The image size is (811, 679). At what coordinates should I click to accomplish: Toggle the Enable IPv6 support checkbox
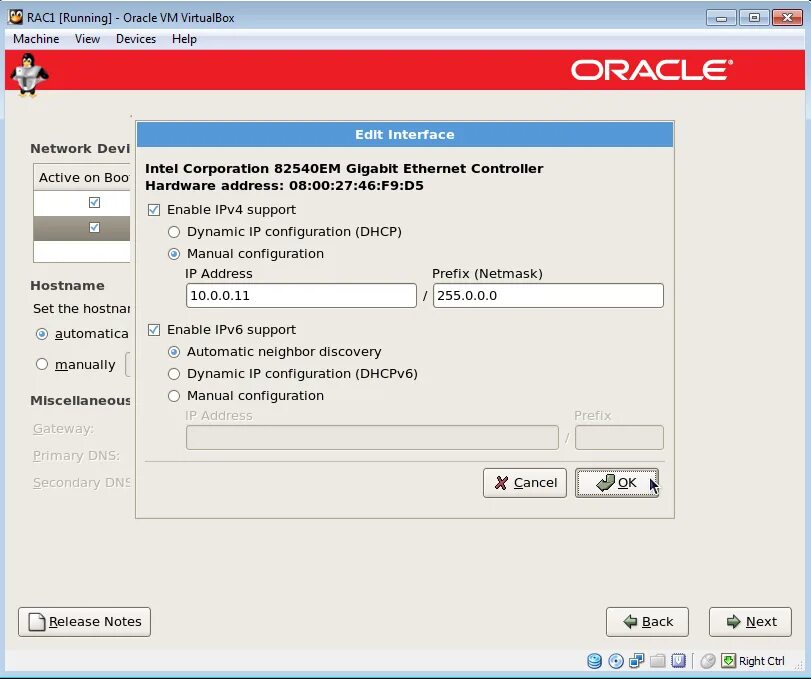(x=154, y=329)
